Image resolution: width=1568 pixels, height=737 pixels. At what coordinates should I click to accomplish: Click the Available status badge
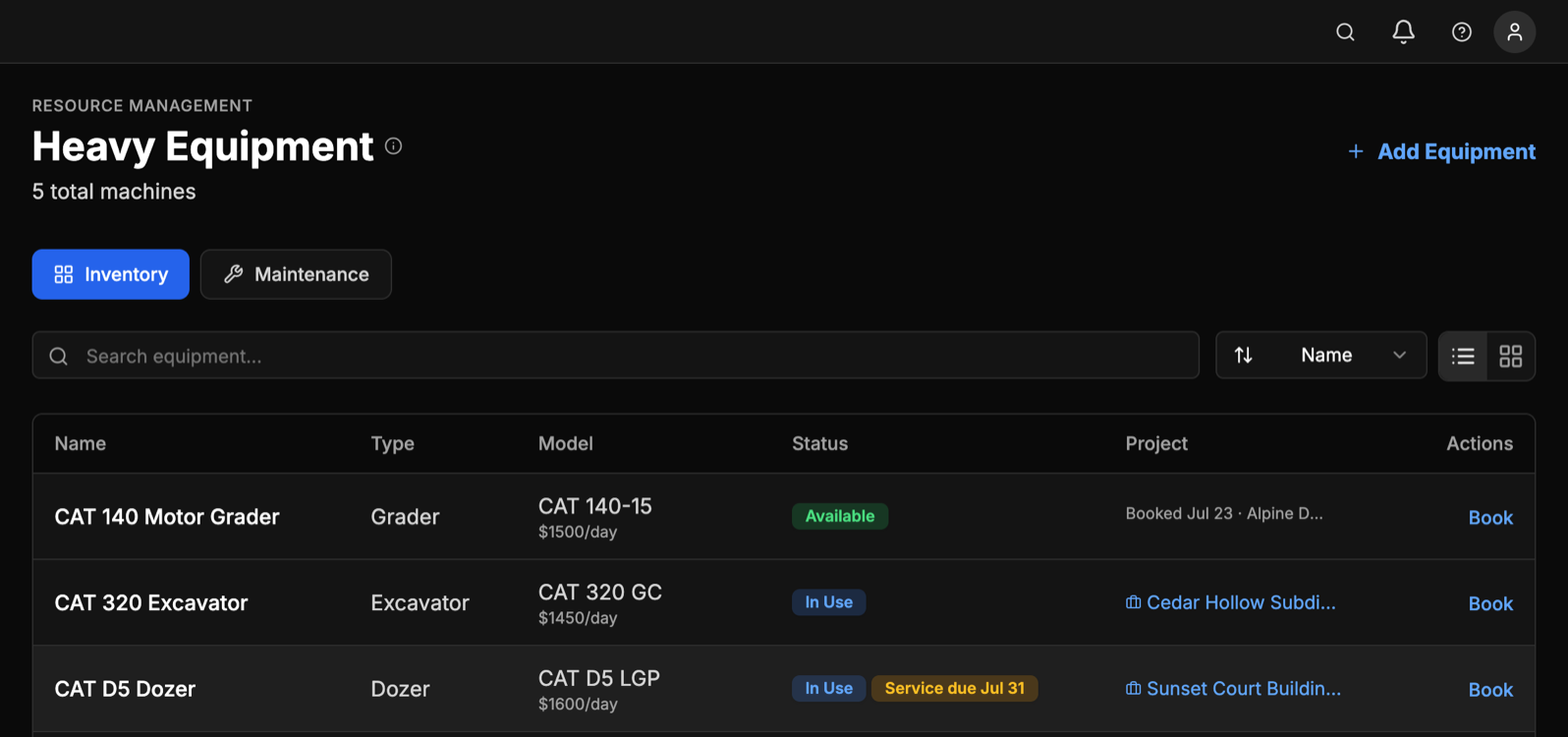tap(840, 516)
